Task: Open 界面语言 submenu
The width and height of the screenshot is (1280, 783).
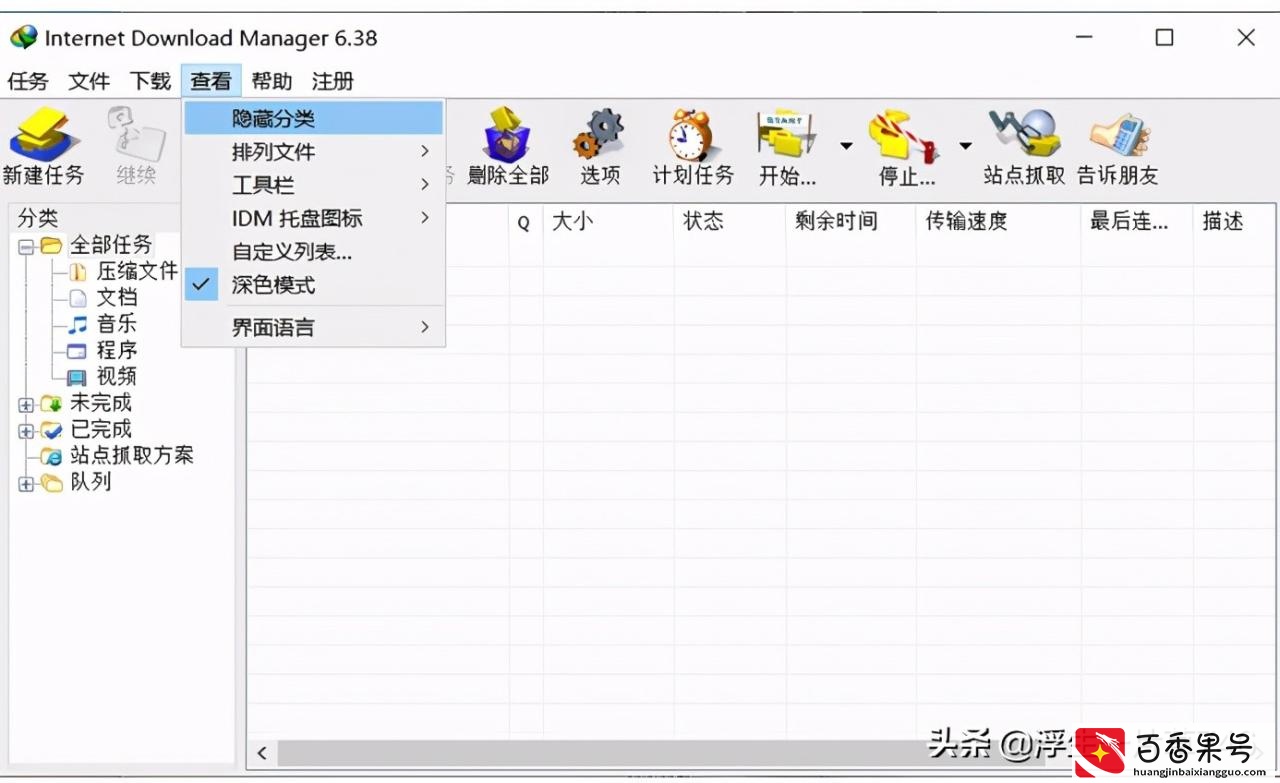Action: (313, 327)
